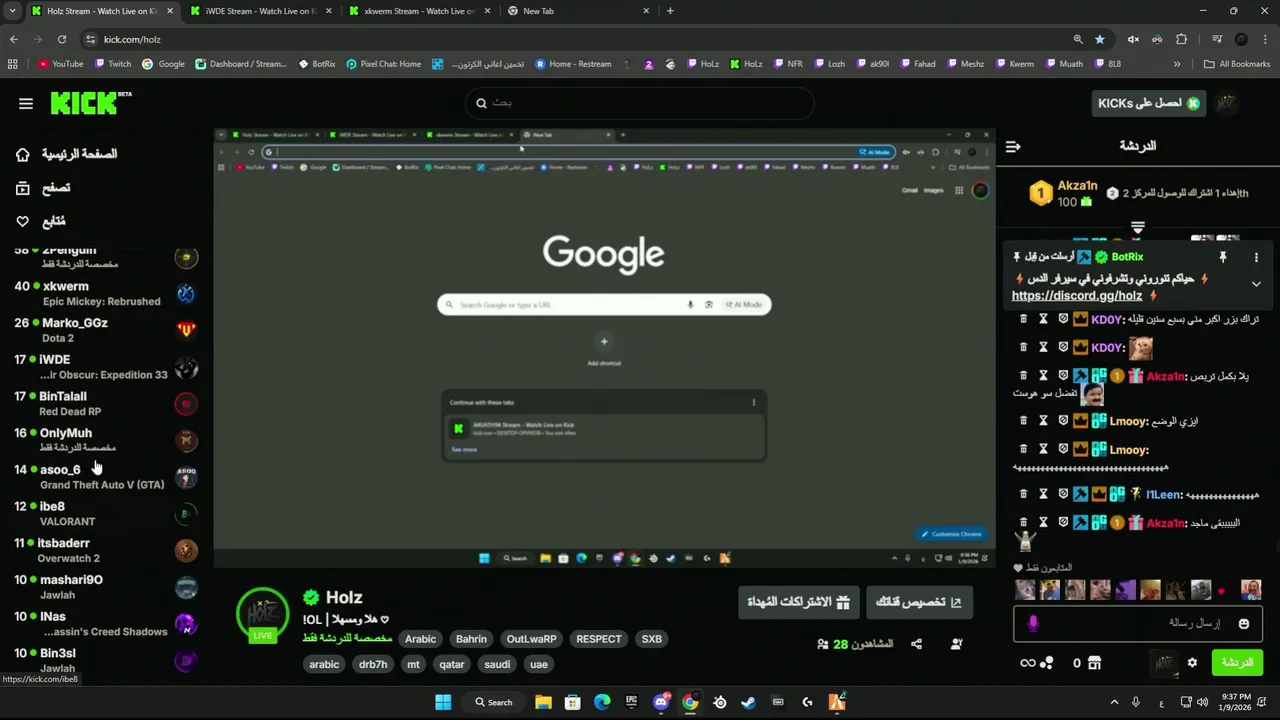
Task: Open Marko_GGz Dota 2 channel
Action: point(105,330)
